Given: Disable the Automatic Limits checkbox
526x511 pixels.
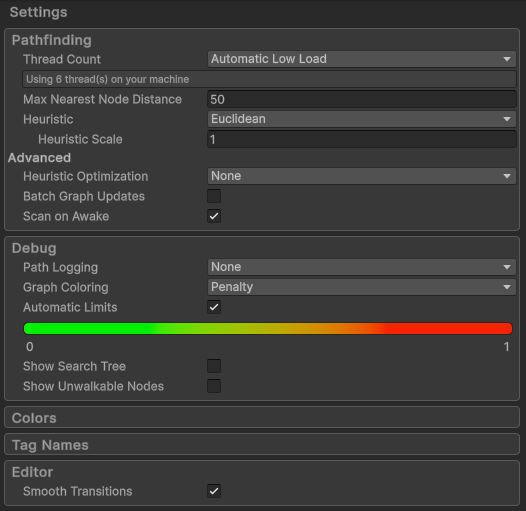Looking at the screenshot, I should (214, 307).
